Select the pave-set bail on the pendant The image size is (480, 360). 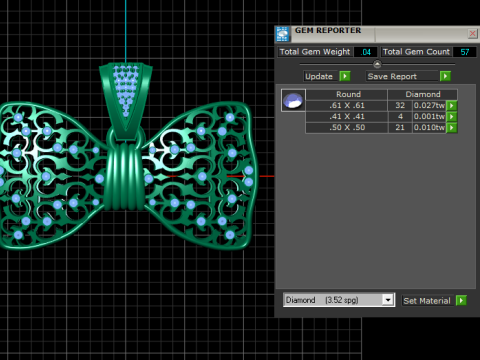pos(126,100)
